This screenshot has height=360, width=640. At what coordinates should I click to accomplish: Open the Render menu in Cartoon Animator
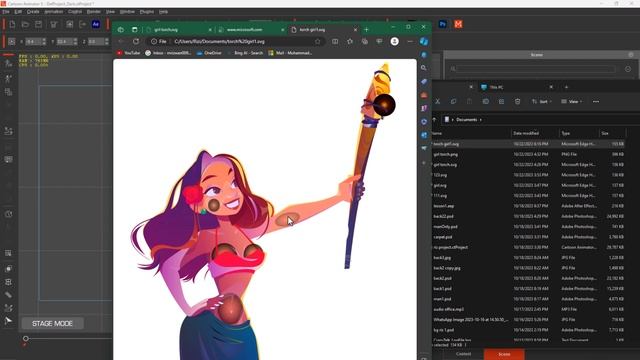pos(93,12)
